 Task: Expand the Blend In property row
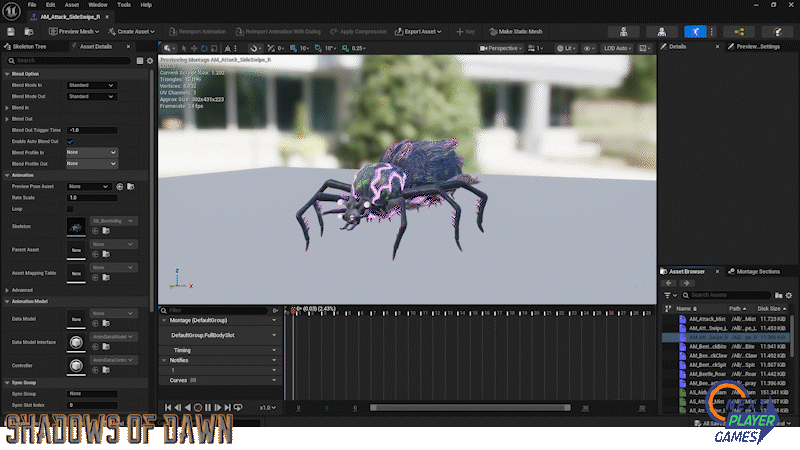tap(7, 108)
